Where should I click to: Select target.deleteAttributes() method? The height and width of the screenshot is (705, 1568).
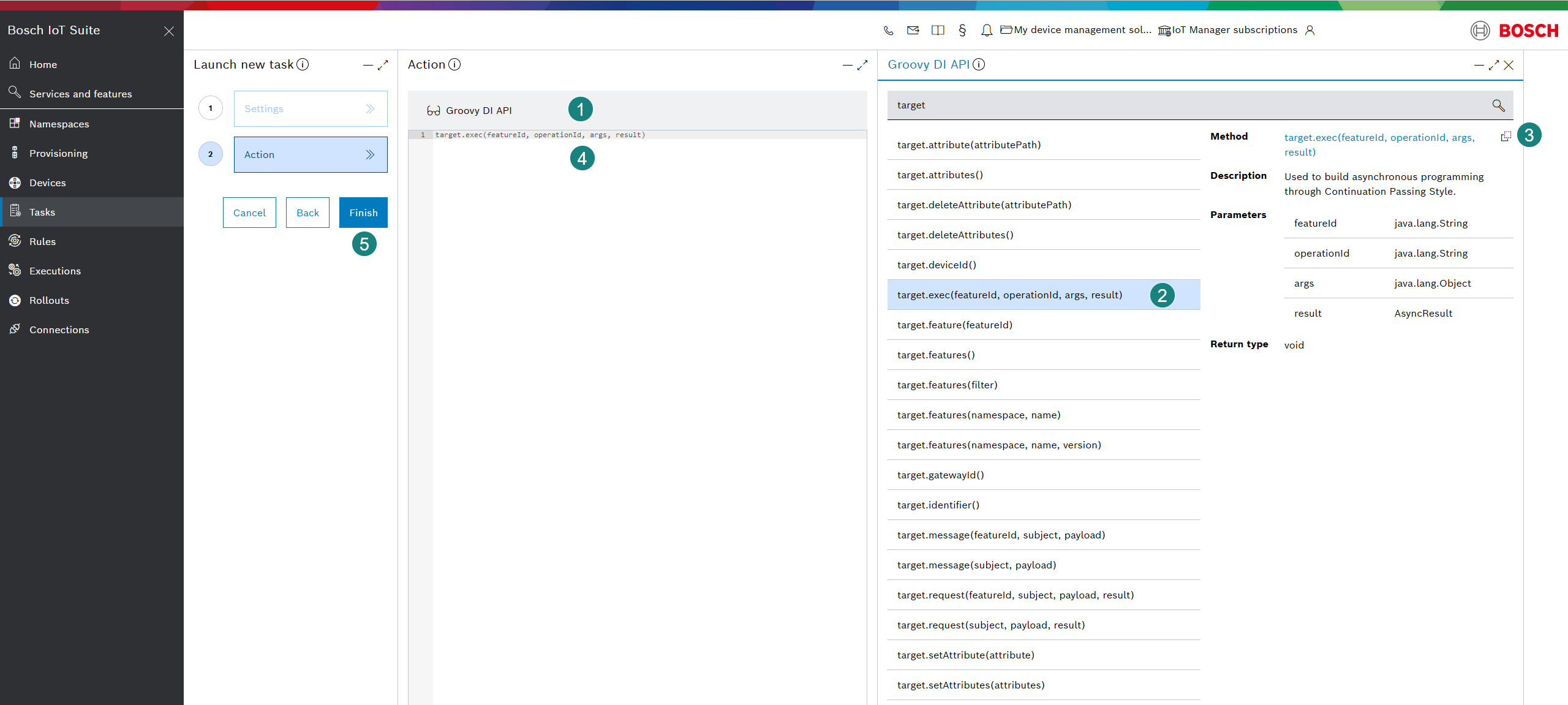click(x=1044, y=235)
